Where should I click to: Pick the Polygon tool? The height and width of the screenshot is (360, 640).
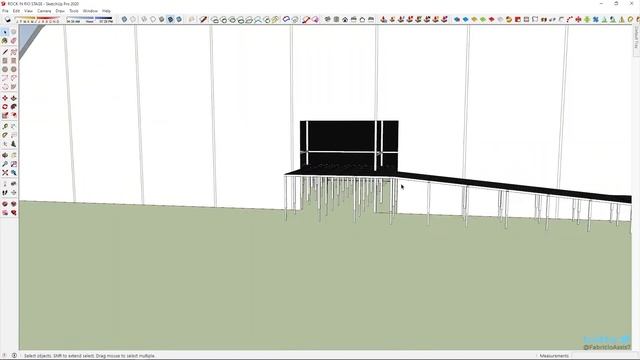point(13,69)
